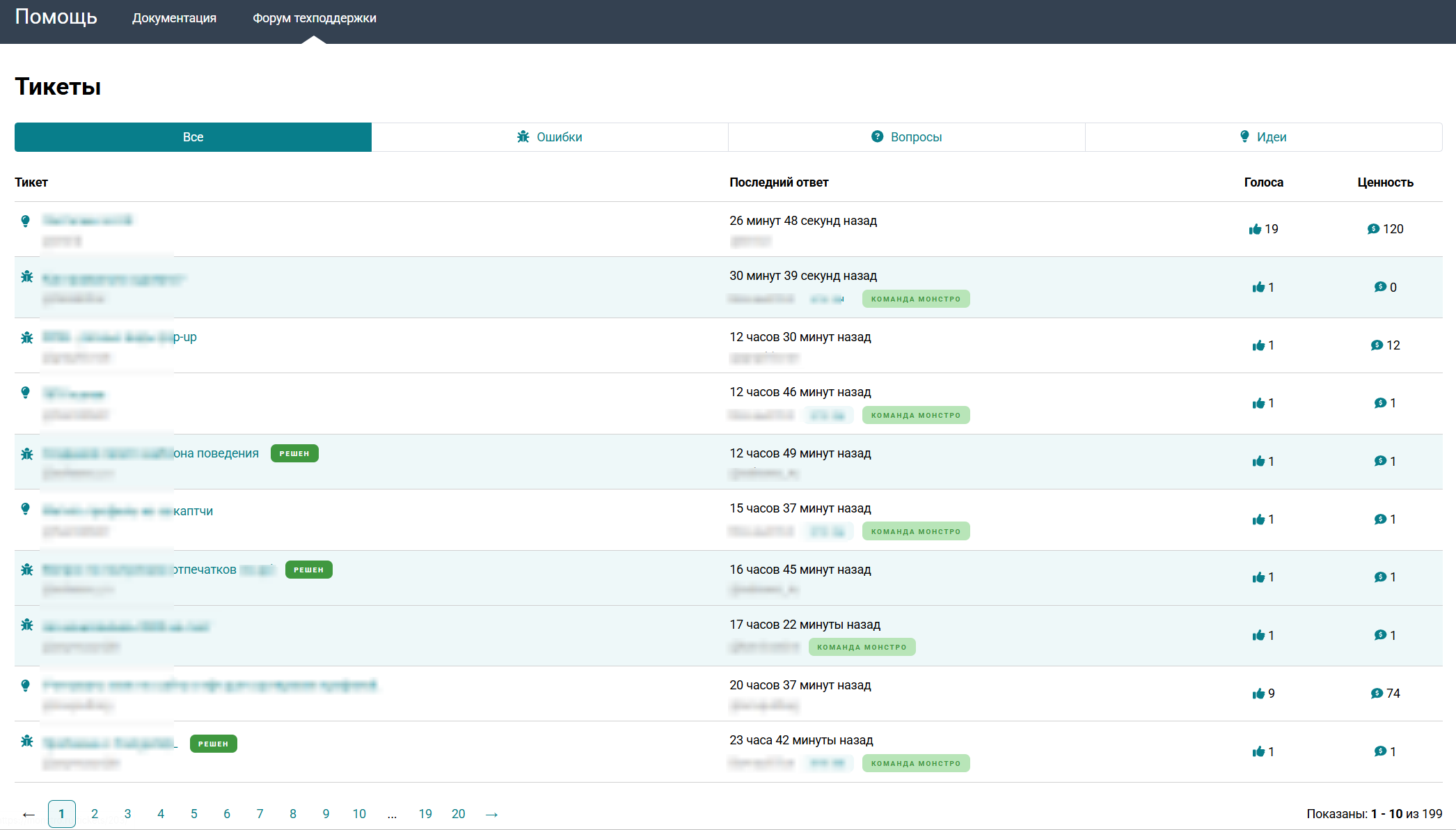Screen dimensions: 1456x830
Task: Click the value icon showing 74
Action: coord(1377,694)
